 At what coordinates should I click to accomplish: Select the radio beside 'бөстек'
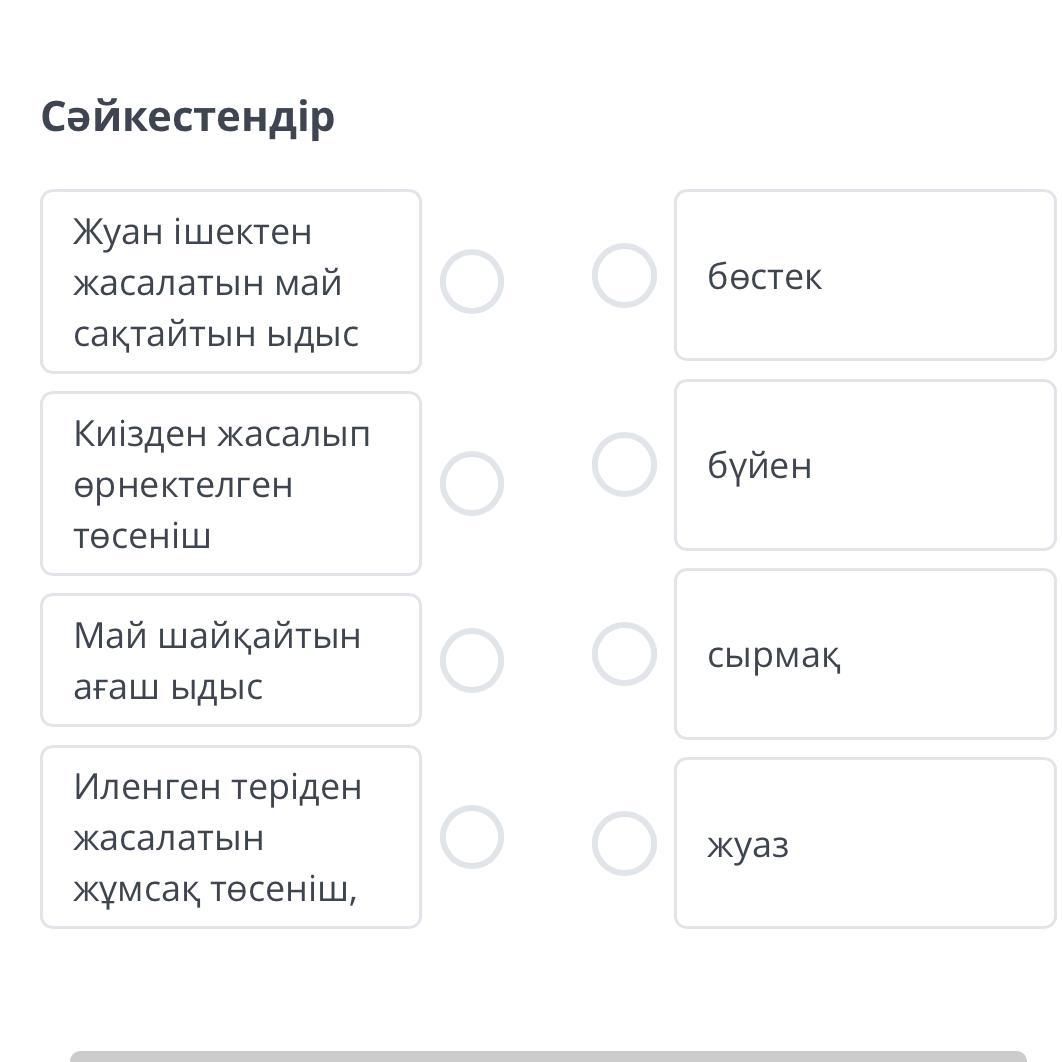[x=624, y=275]
